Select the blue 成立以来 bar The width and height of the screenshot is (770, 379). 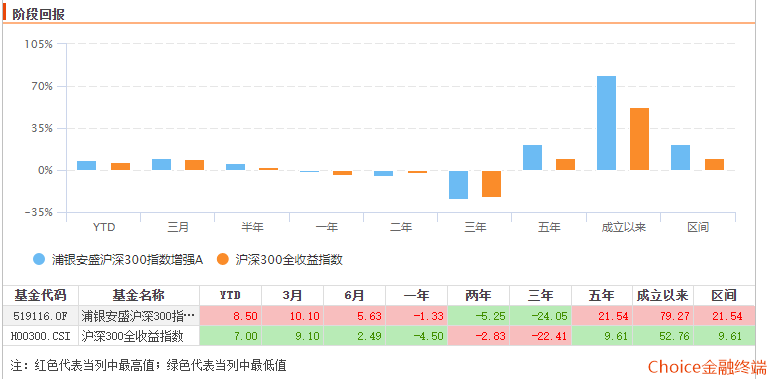pos(606,123)
